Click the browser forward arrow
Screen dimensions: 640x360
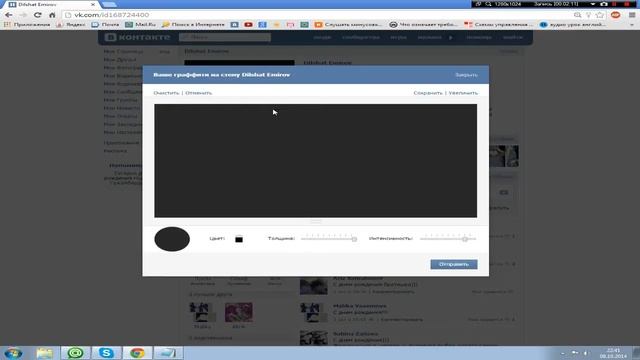click(x=23, y=15)
